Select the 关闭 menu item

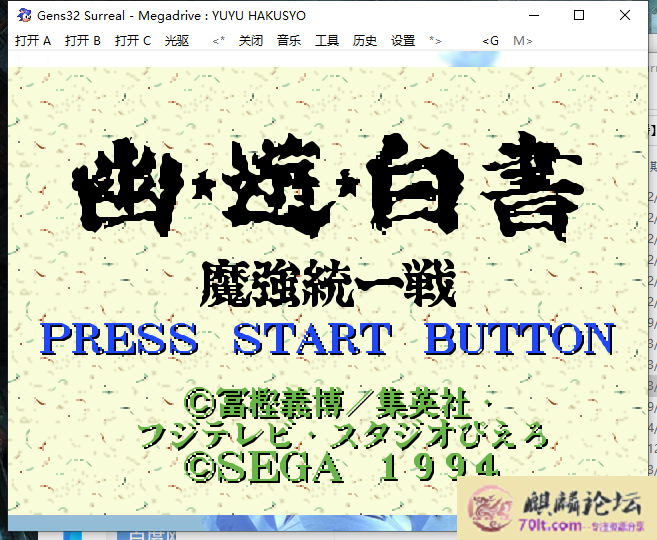click(x=251, y=41)
